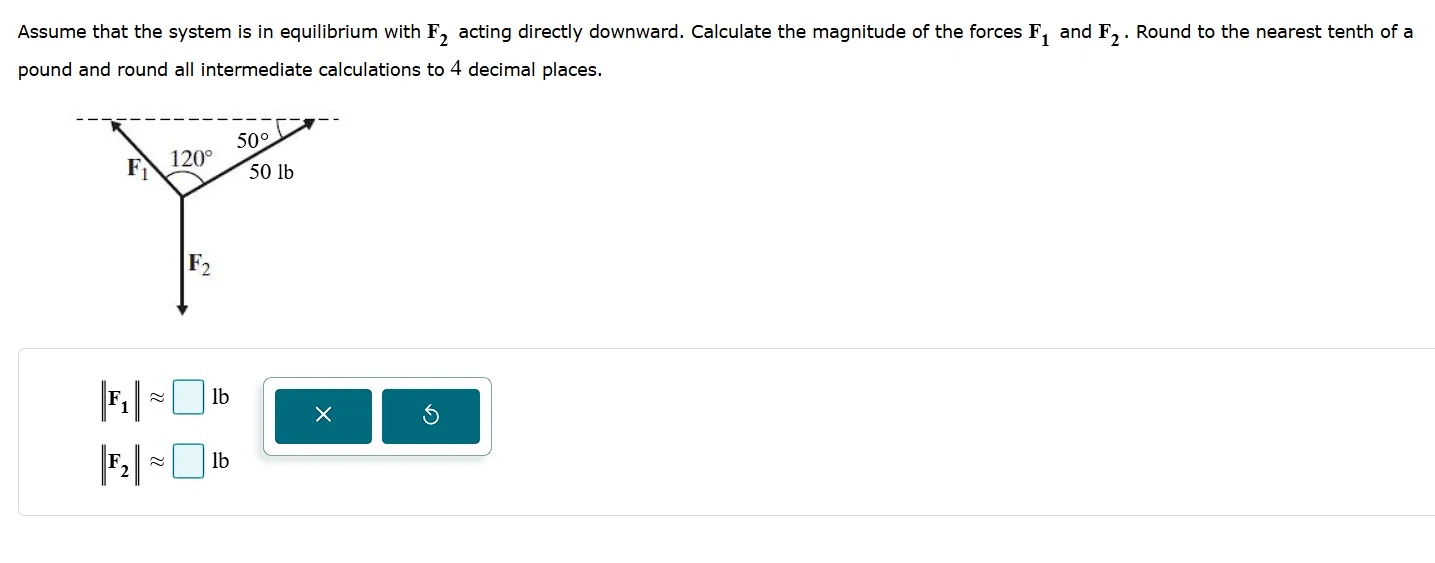Click the approximately-equal sign beside ‖F1‖
Viewport: 1435px width, 563px height.
[x=156, y=398]
